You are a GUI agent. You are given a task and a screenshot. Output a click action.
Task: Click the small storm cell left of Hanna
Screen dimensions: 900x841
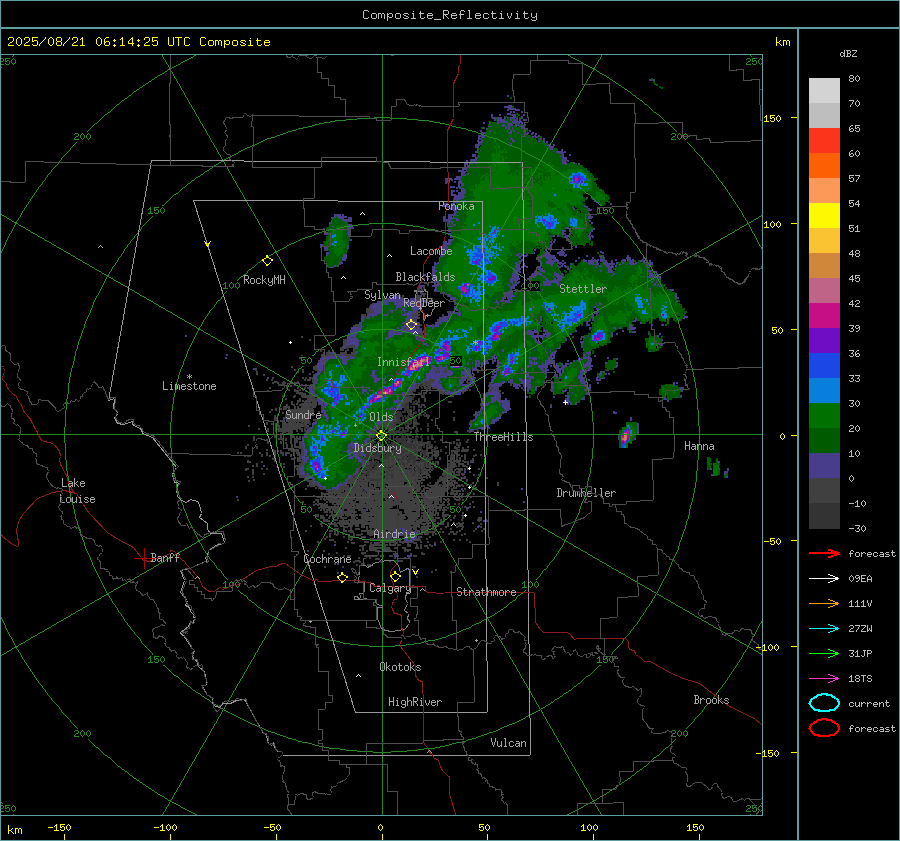click(628, 434)
